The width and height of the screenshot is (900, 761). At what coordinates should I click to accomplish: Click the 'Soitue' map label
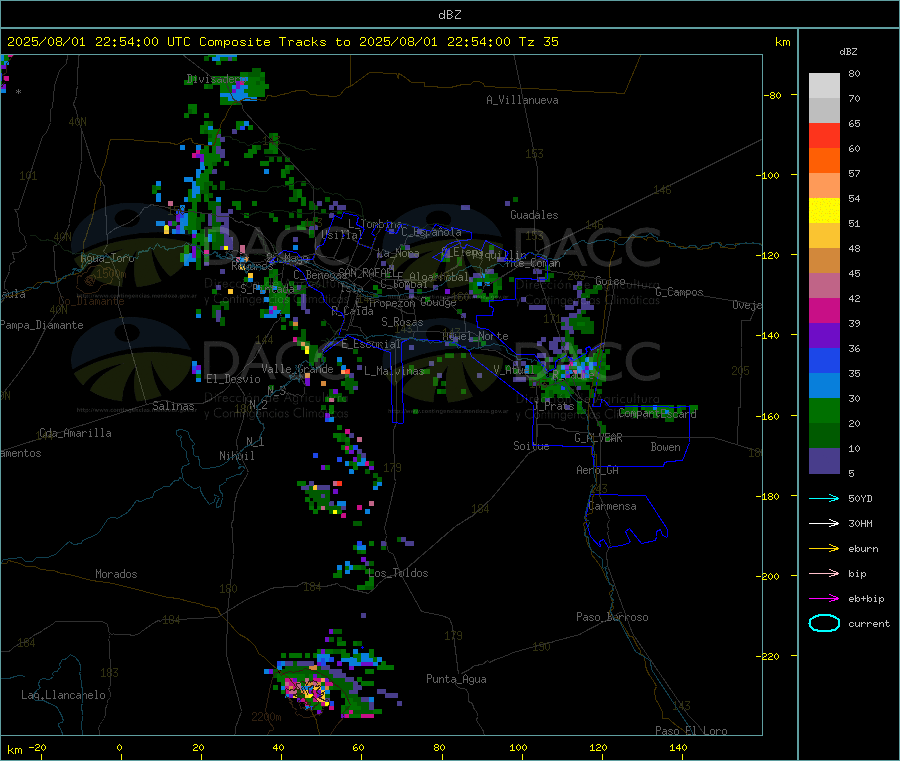[x=531, y=446]
